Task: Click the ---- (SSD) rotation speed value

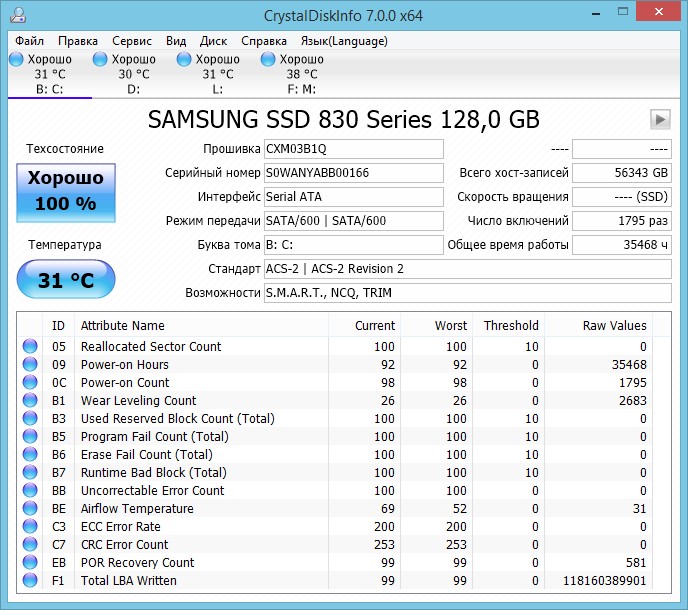Action: tap(622, 197)
